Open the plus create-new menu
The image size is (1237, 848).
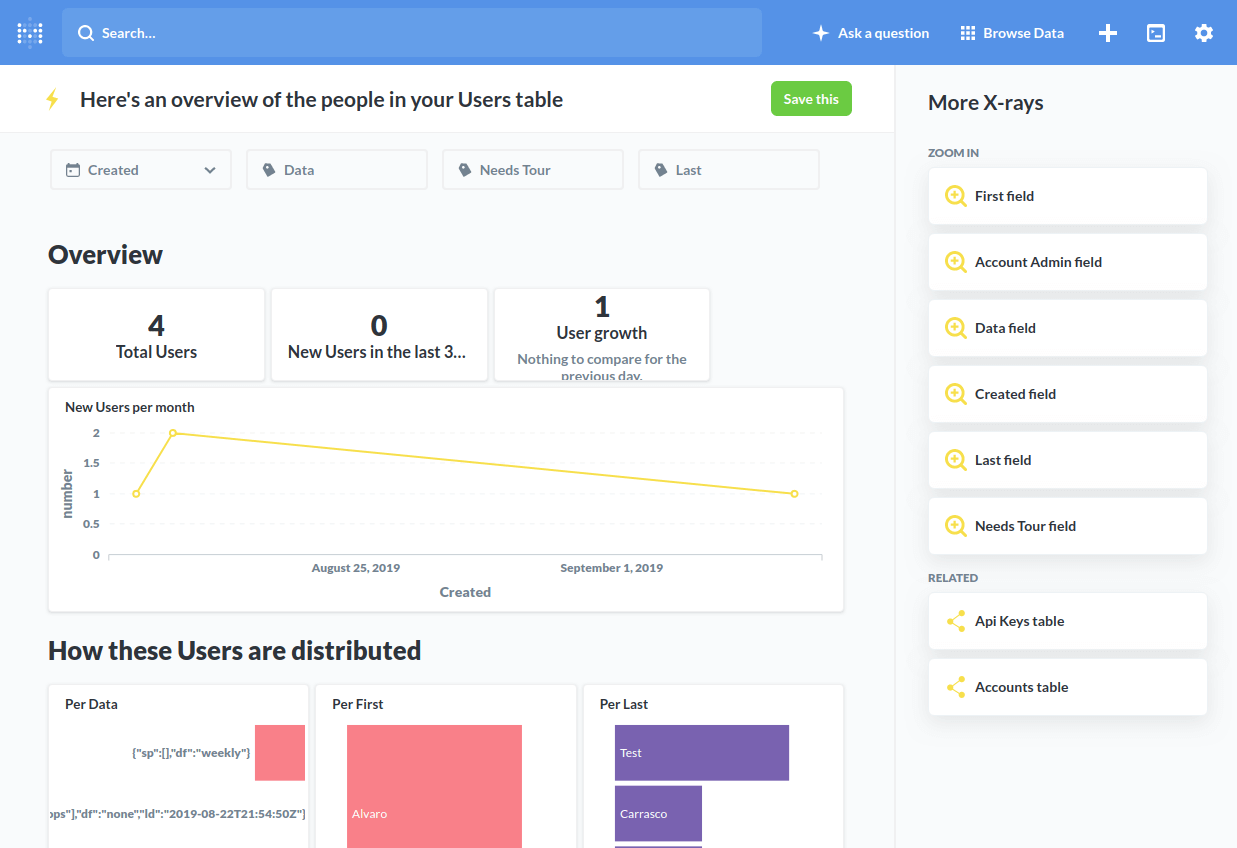[1107, 33]
